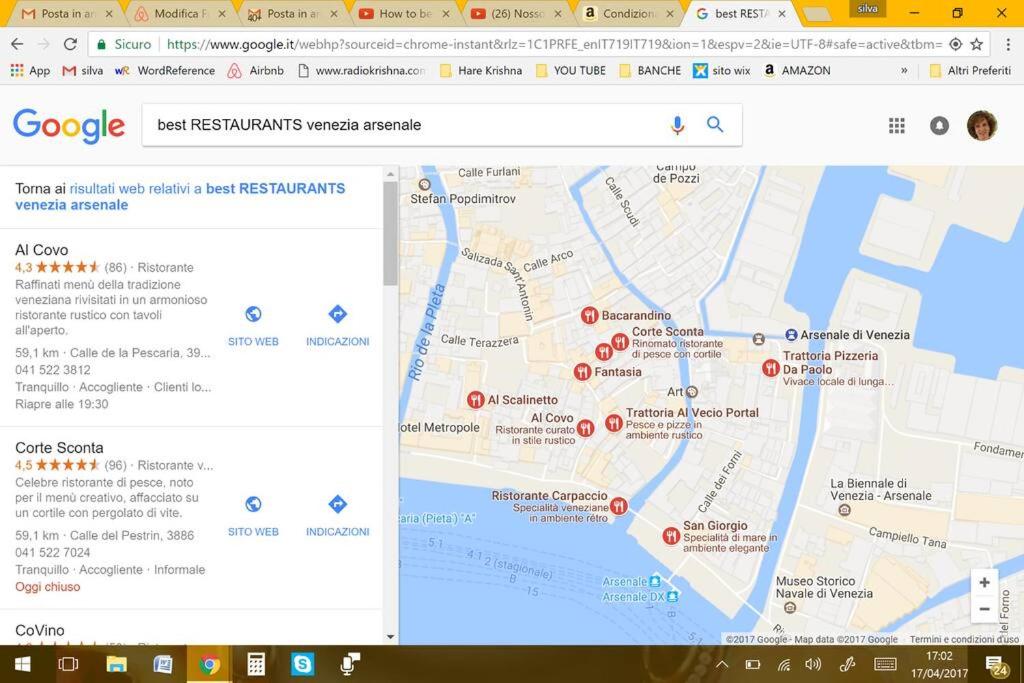Open sito wix bookmark
This screenshot has height=683, width=1024.
722,71
